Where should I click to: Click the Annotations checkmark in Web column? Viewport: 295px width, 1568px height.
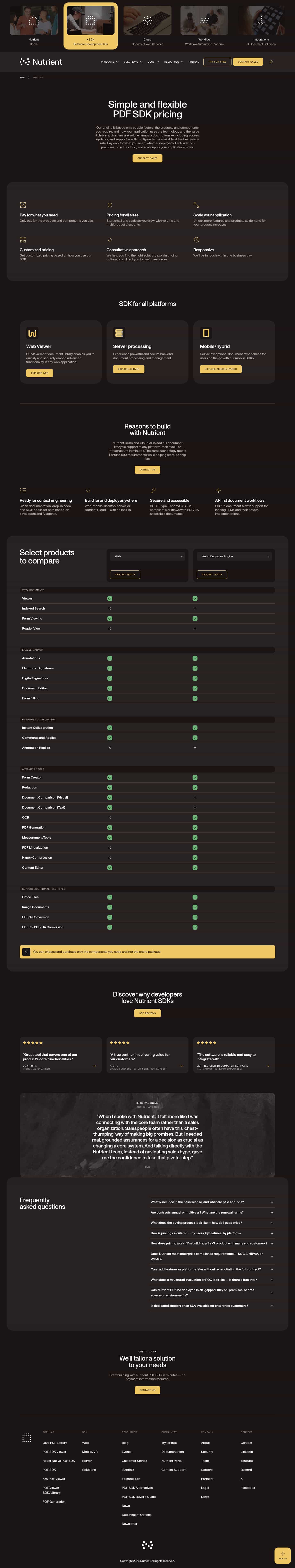(x=110, y=658)
